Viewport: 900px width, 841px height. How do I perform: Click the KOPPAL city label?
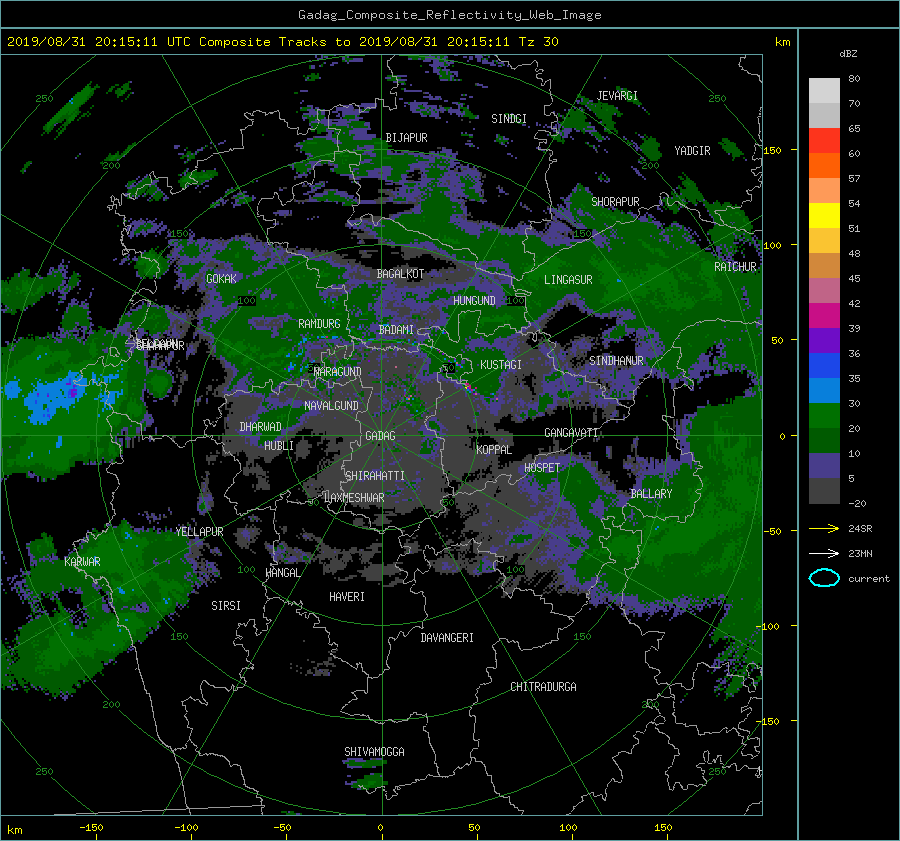(x=494, y=449)
